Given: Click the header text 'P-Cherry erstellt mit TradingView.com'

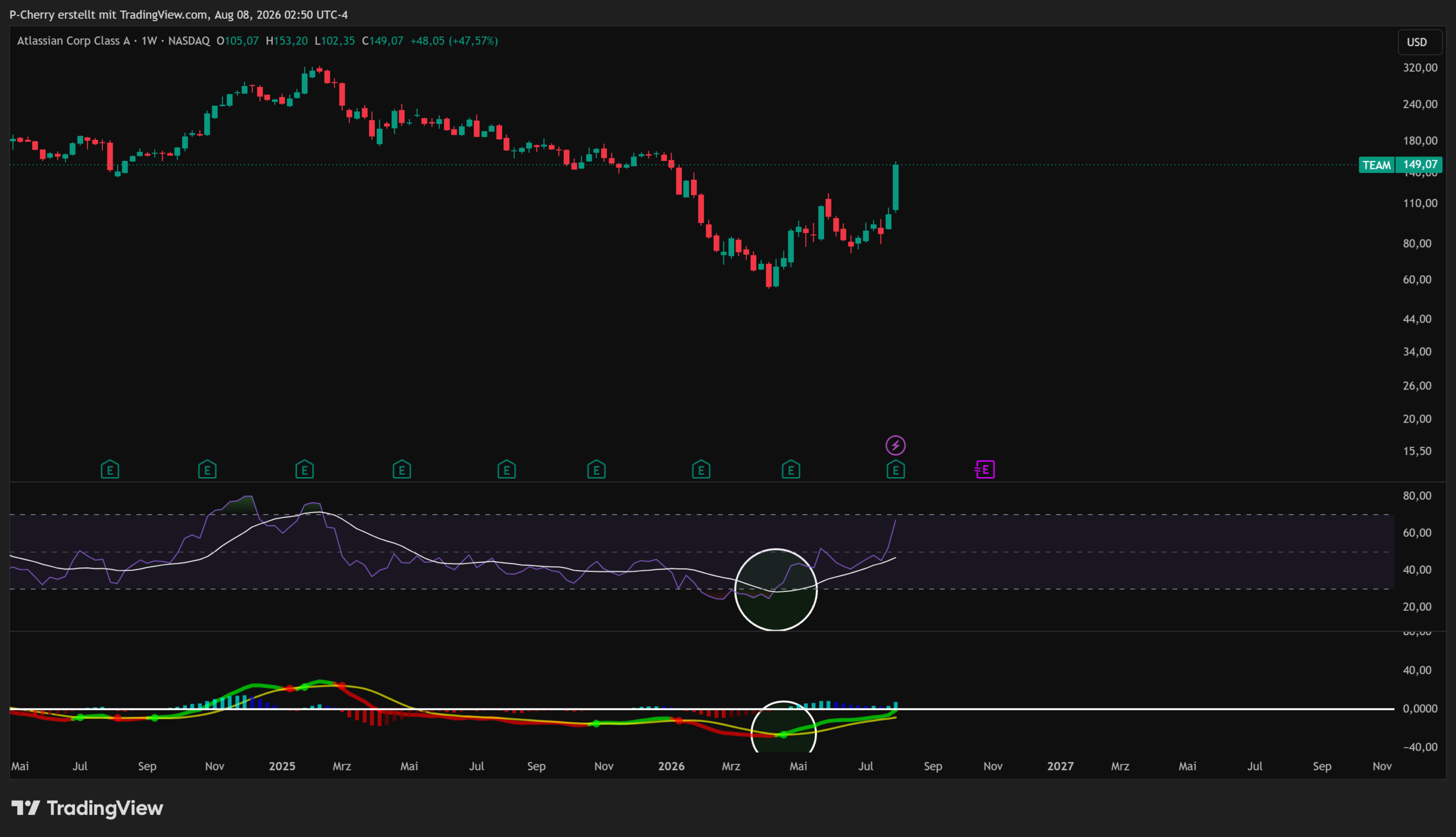Looking at the screenshot, I should [x=109, y=14].
